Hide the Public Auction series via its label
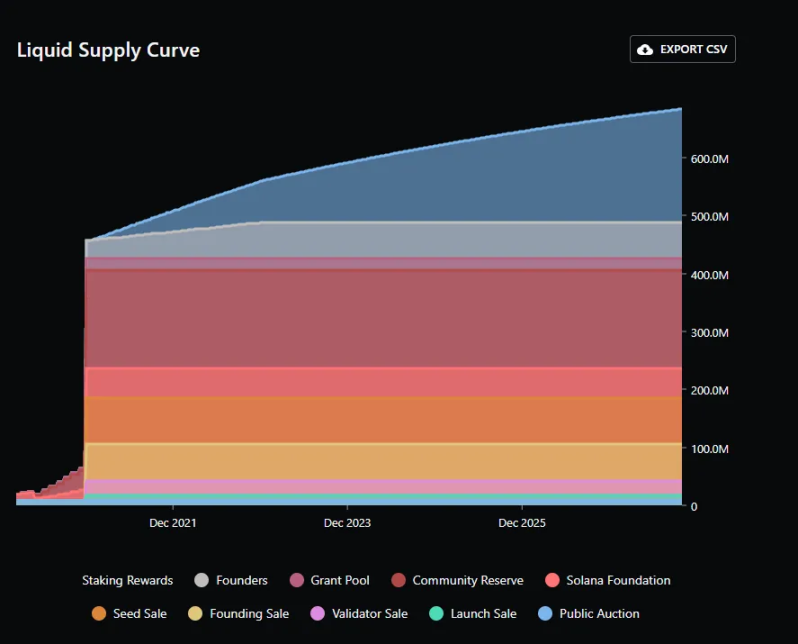 point(599,613)
